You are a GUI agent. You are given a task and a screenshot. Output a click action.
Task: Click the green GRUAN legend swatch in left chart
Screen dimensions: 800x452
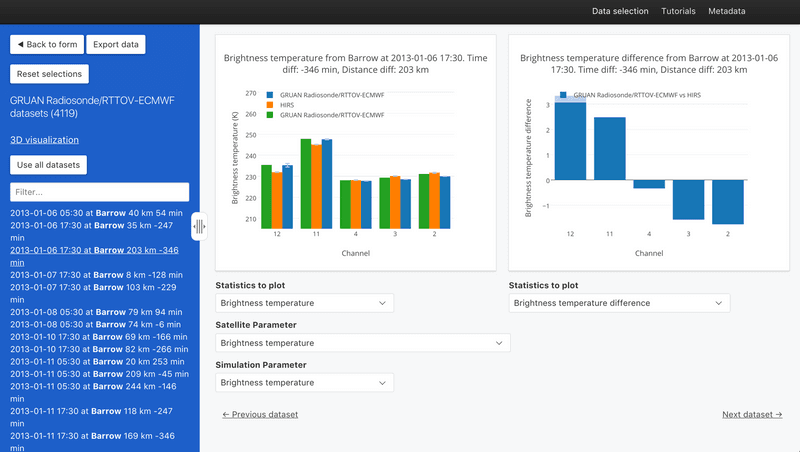[x=270, y=115]
